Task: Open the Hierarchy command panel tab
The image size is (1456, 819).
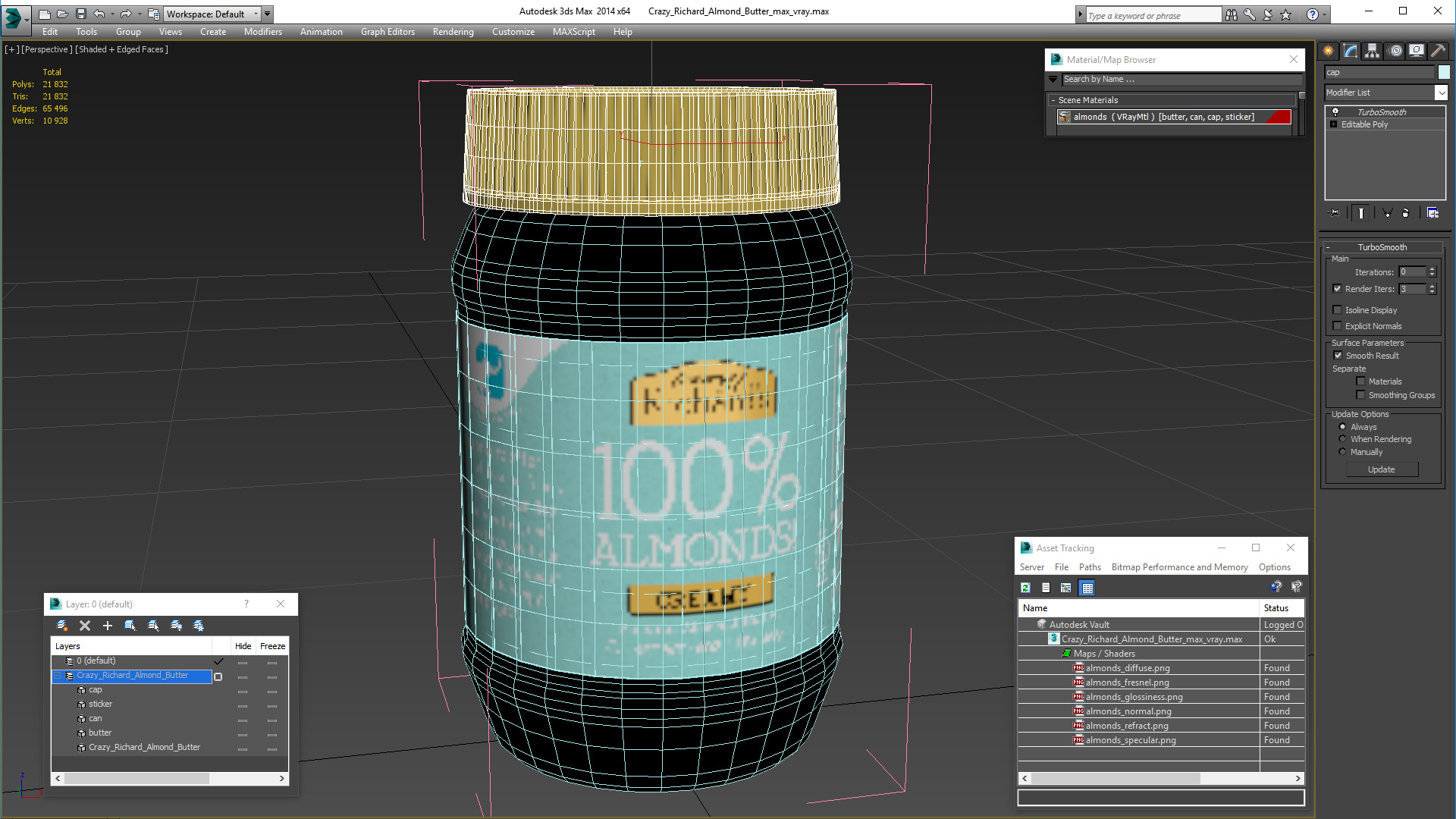Action: point(1373,51)
